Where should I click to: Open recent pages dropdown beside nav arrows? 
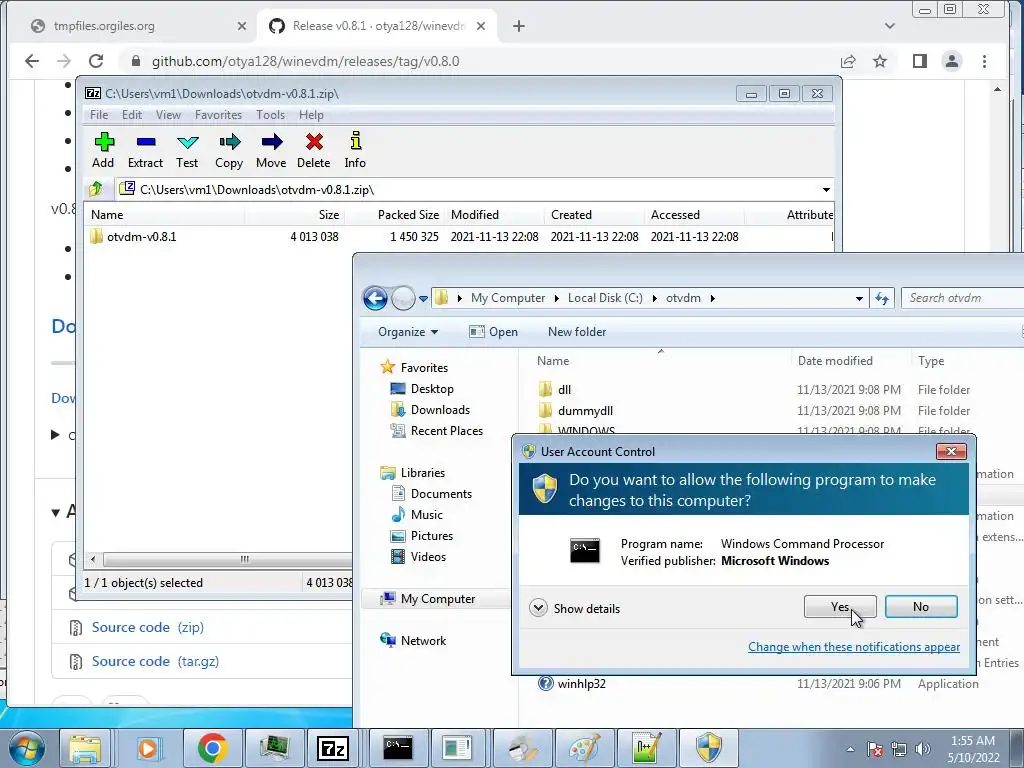[x=423, y=298]
